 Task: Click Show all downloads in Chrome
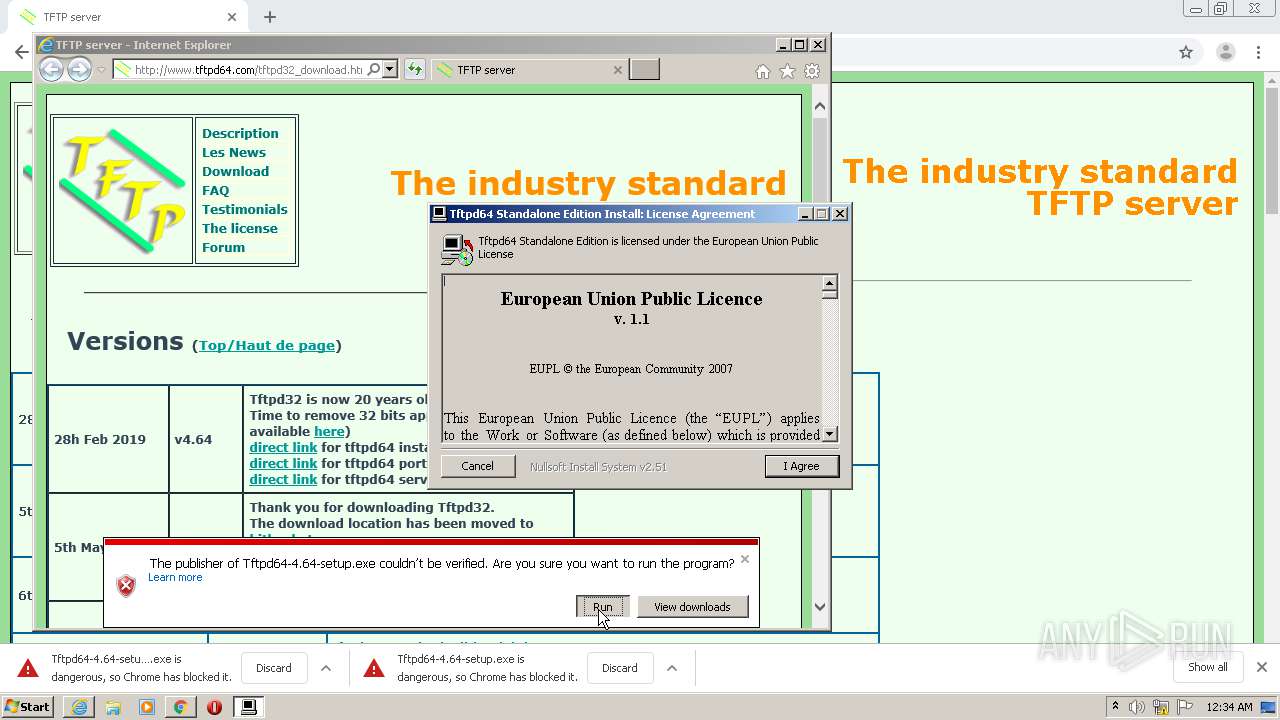[x=1208, y=667]
